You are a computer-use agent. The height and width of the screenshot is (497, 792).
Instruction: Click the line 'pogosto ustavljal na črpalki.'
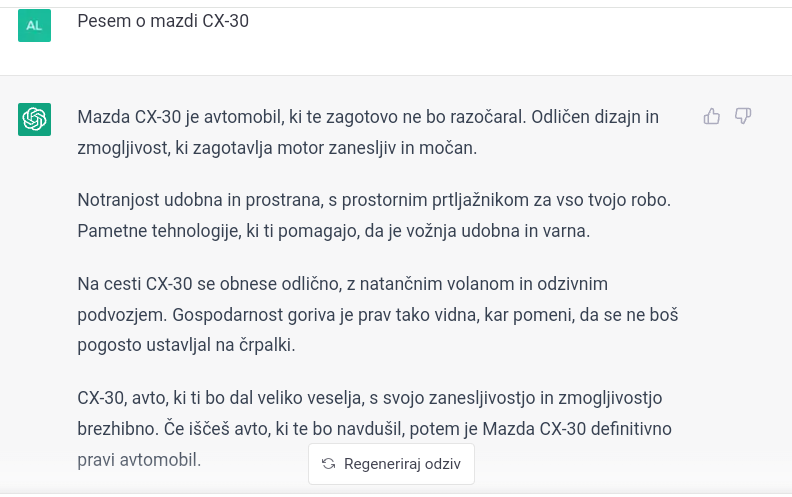(186, 345)
